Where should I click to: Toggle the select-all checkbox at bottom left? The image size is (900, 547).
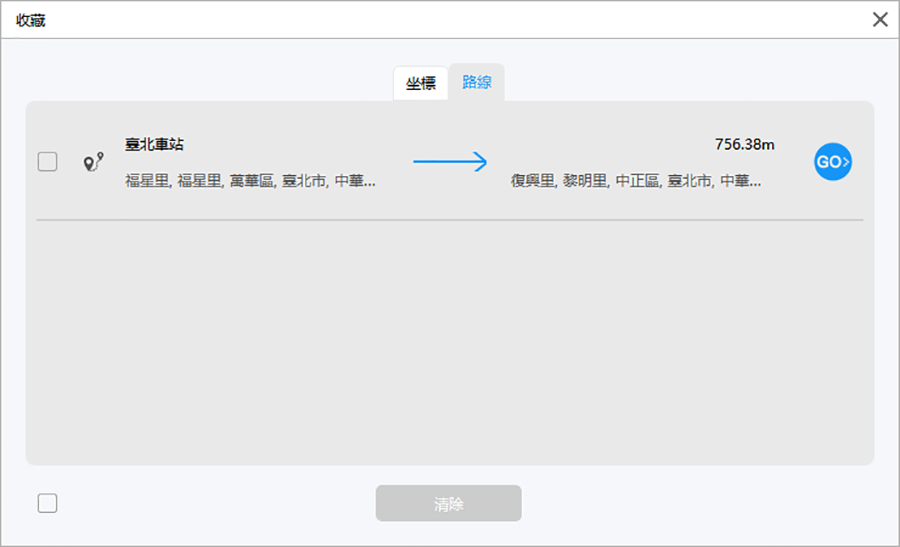pyautogui.click(x=47, y=503)
